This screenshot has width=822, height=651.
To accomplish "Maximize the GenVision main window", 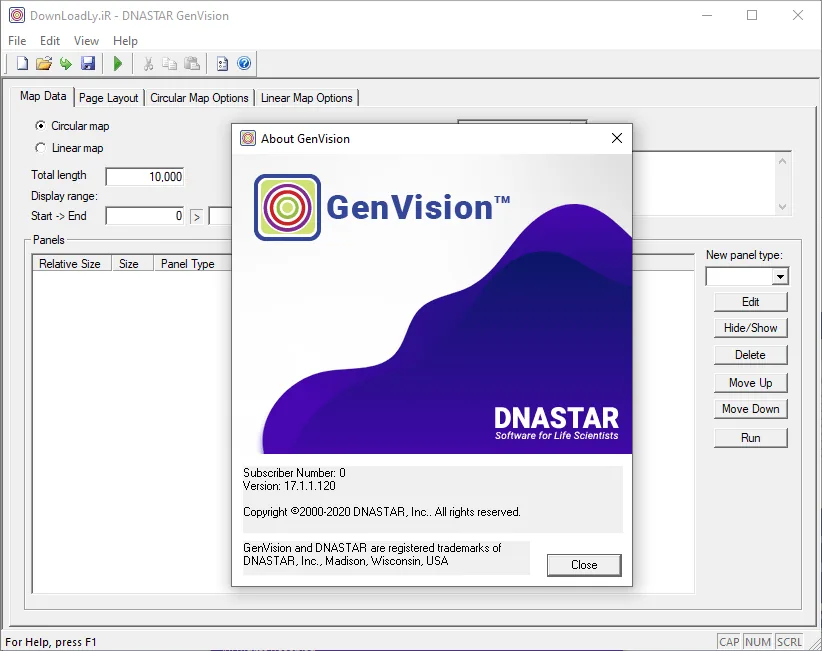I will [x=752, y=15].
